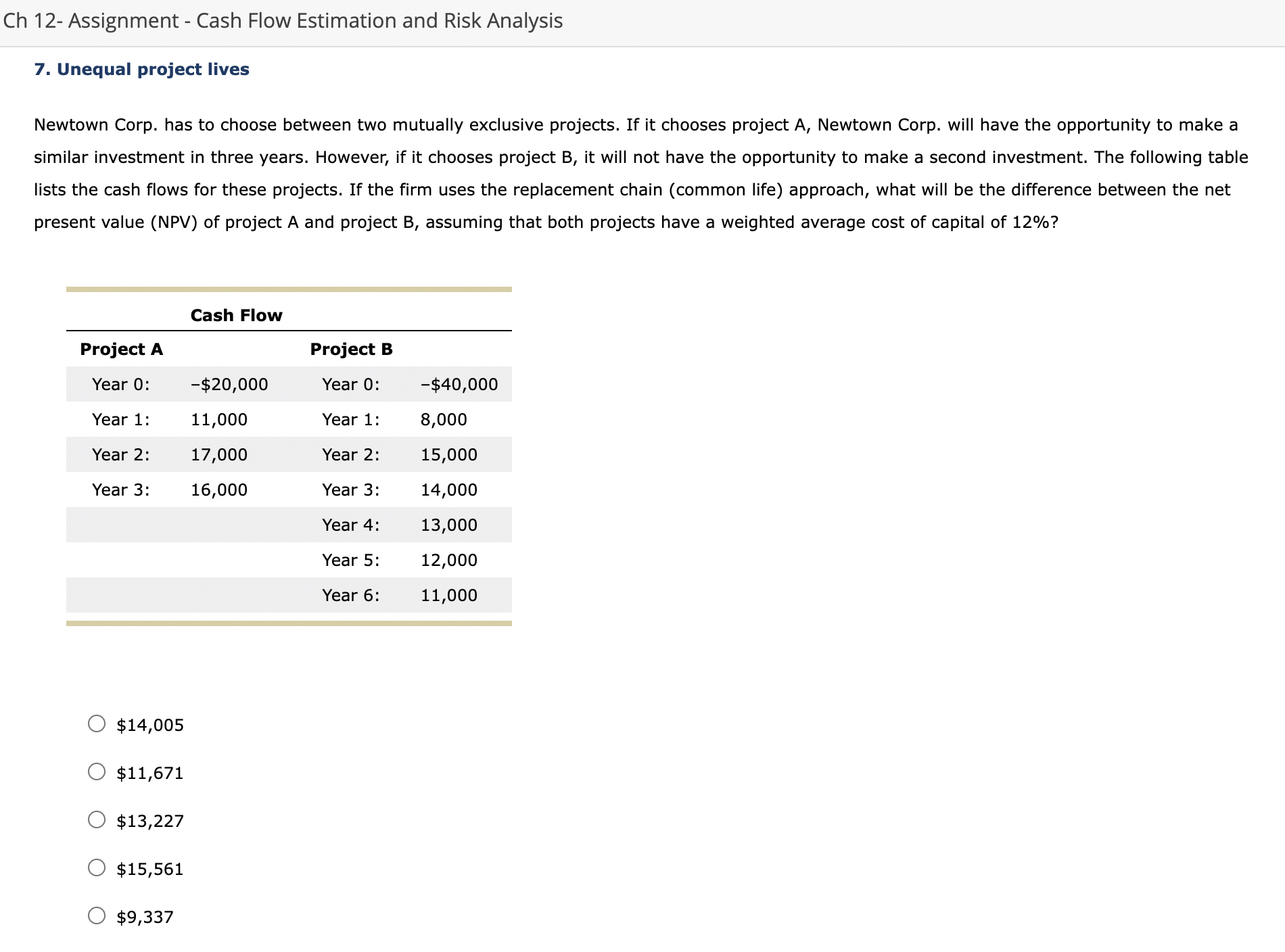
Task: Select the $11,671 answer option
Action: coord(96,772)
